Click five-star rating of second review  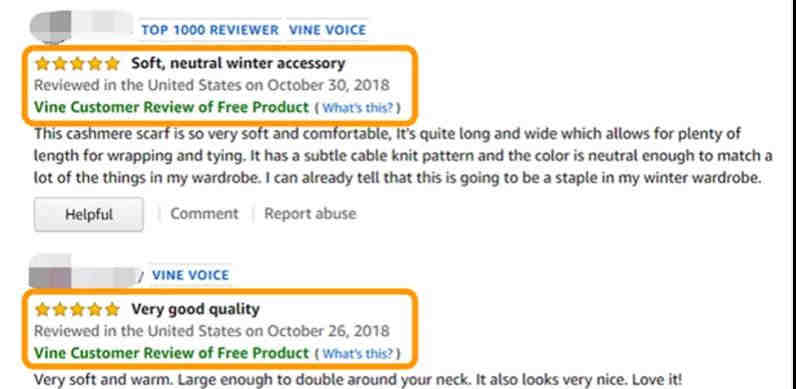pos(77,309)
